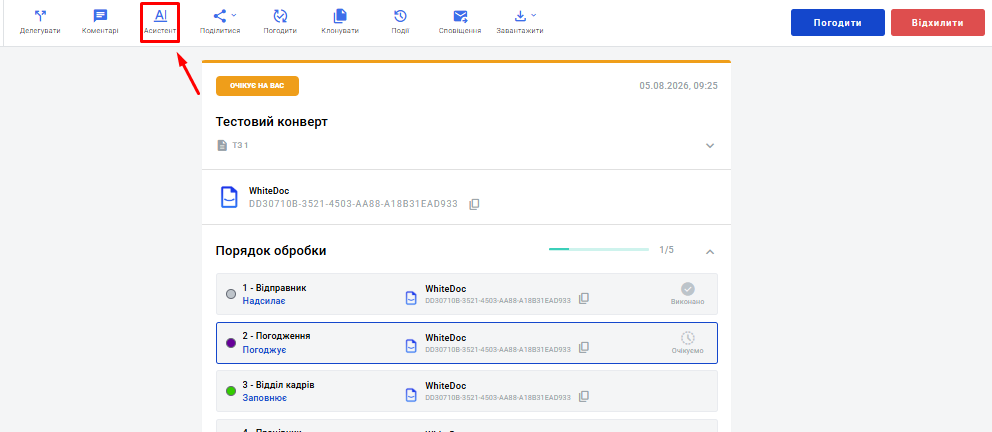This screenshot has height=432, width=992.
Task: Clone the envelope with Клонувати
Action: (340, 22)
